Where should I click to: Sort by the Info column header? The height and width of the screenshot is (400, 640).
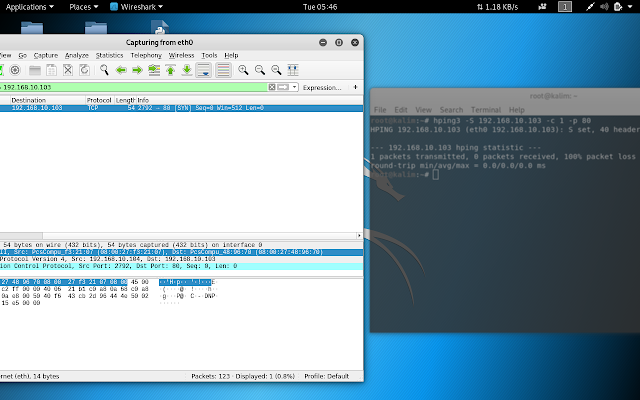coord(249,100)
